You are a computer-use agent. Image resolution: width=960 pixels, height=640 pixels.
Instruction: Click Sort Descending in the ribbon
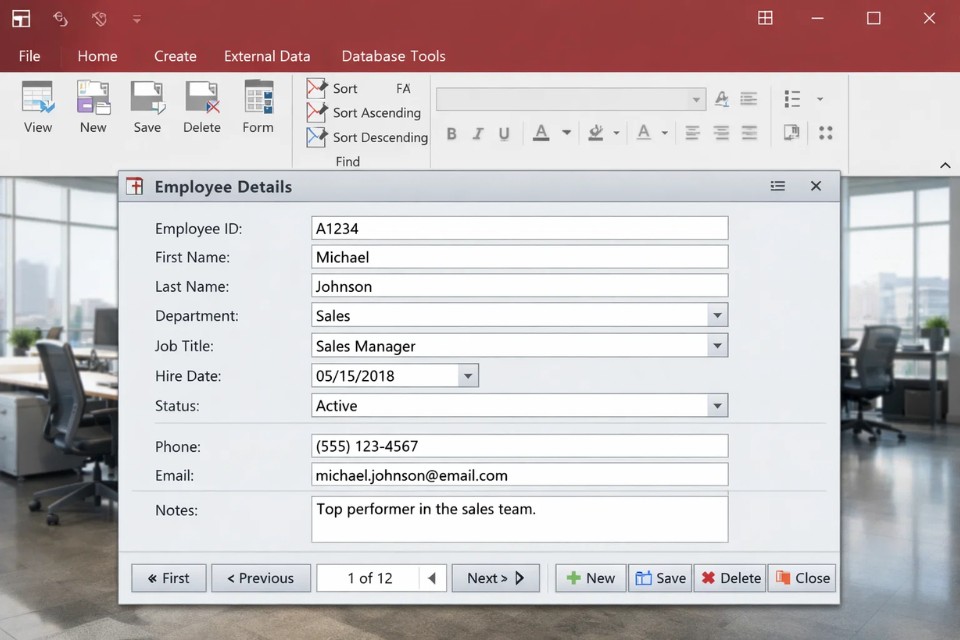pyautogui.click(x=368, y=137)
